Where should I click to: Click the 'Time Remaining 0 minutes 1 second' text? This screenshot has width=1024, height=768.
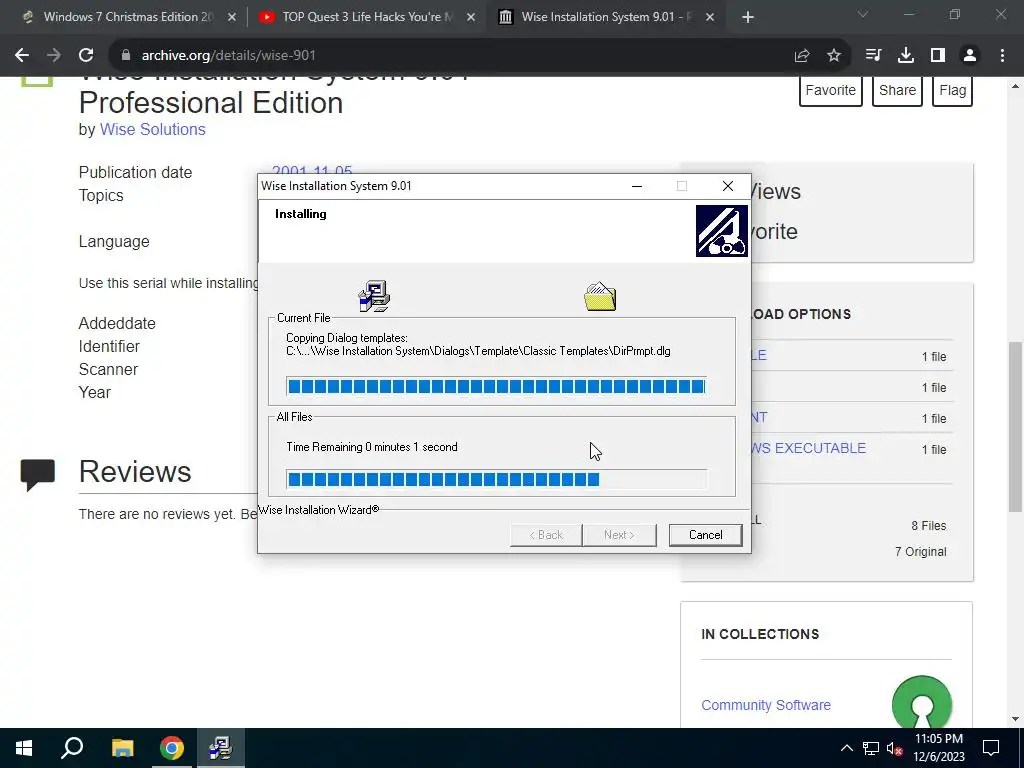click(x=372, y=447)
